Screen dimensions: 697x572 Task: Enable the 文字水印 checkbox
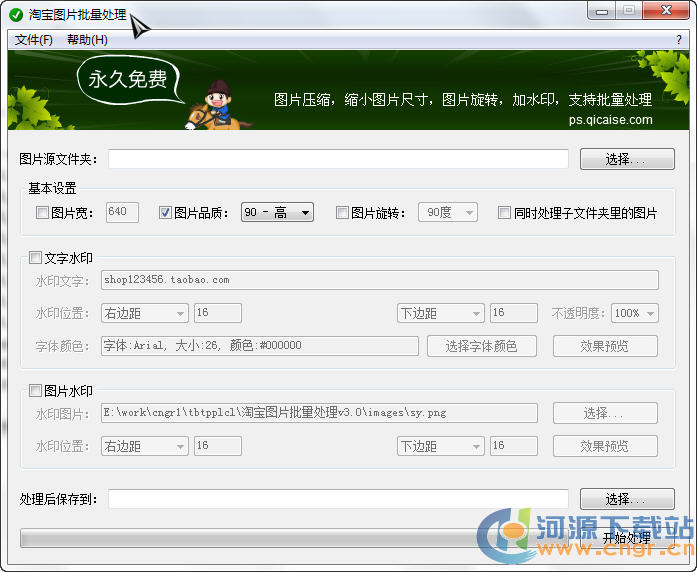tap(36, 258)
